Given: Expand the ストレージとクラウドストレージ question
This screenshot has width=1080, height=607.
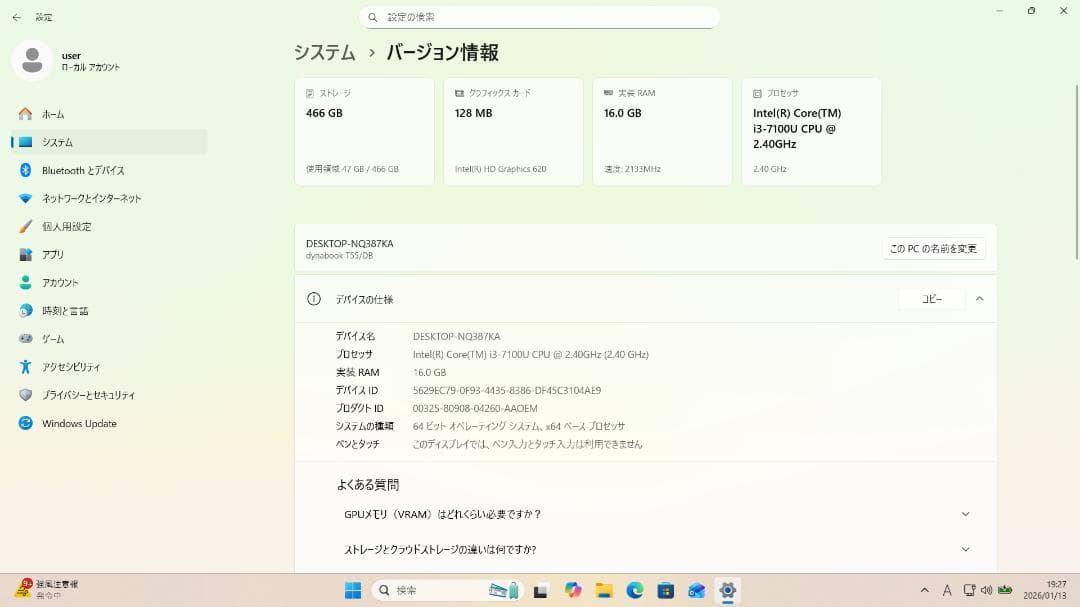Looking at the screenshot, I should click(964, 549).
